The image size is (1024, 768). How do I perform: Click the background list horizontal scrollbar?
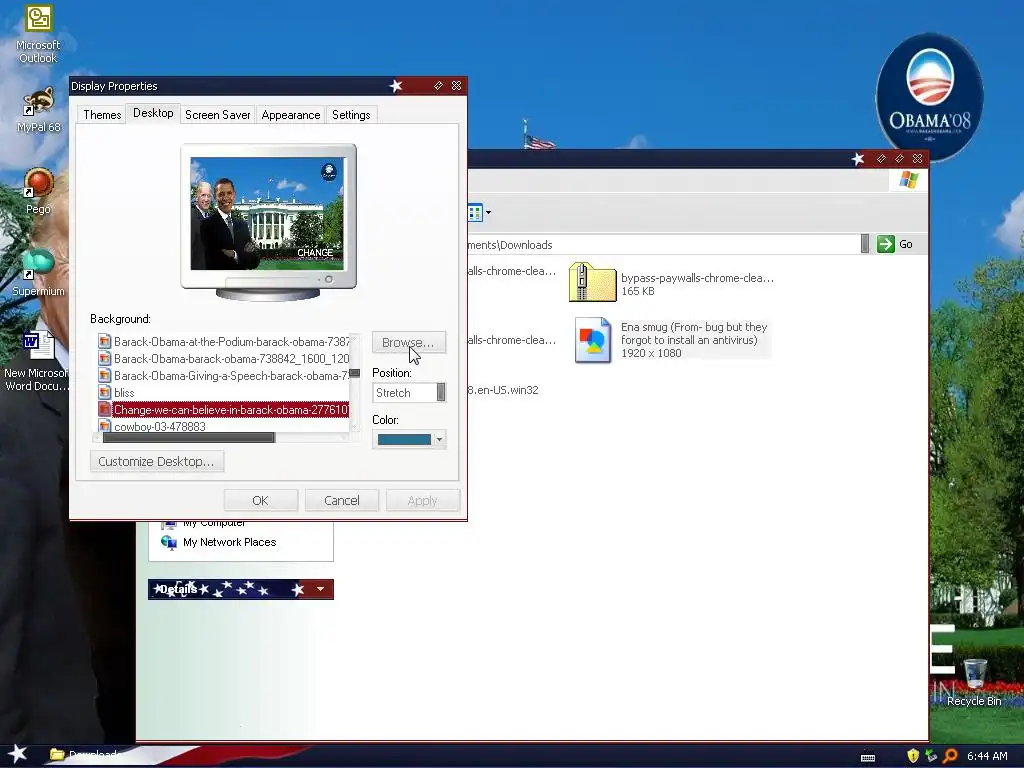point(189,438)
